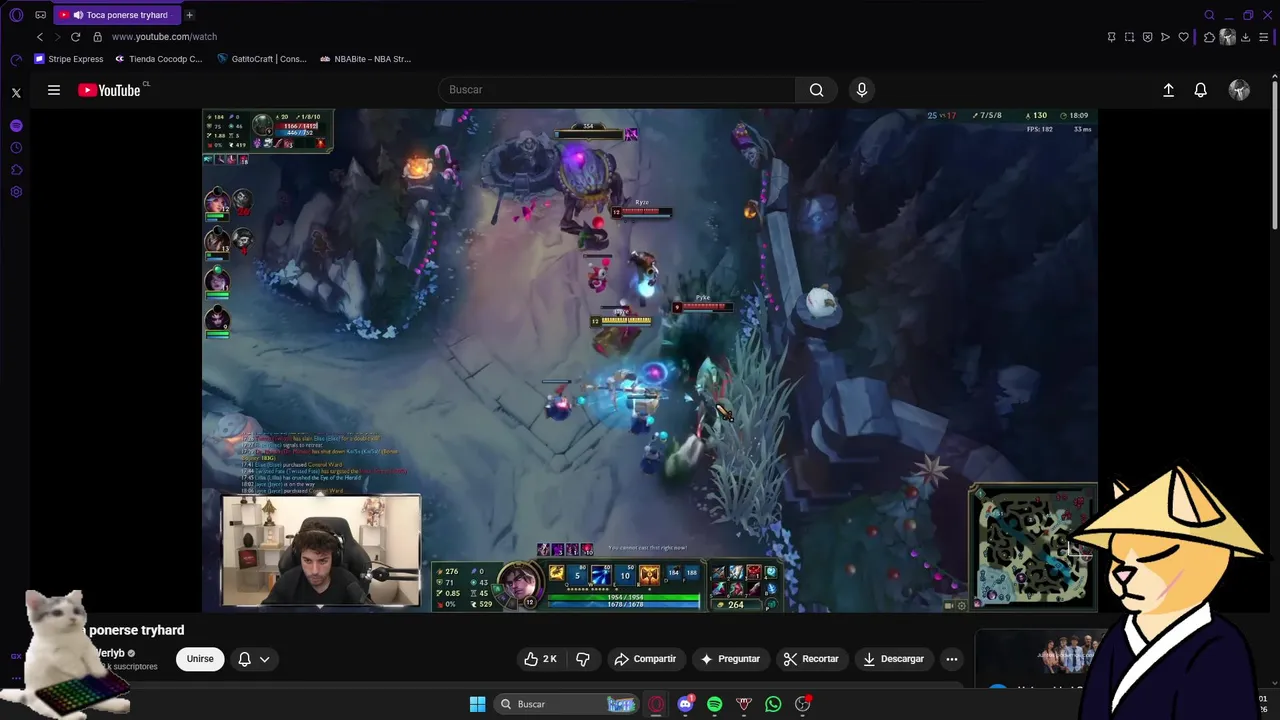Viewport: 1280px width, 720px height.
Task: Dislike the video
Action: click(583, 659)
